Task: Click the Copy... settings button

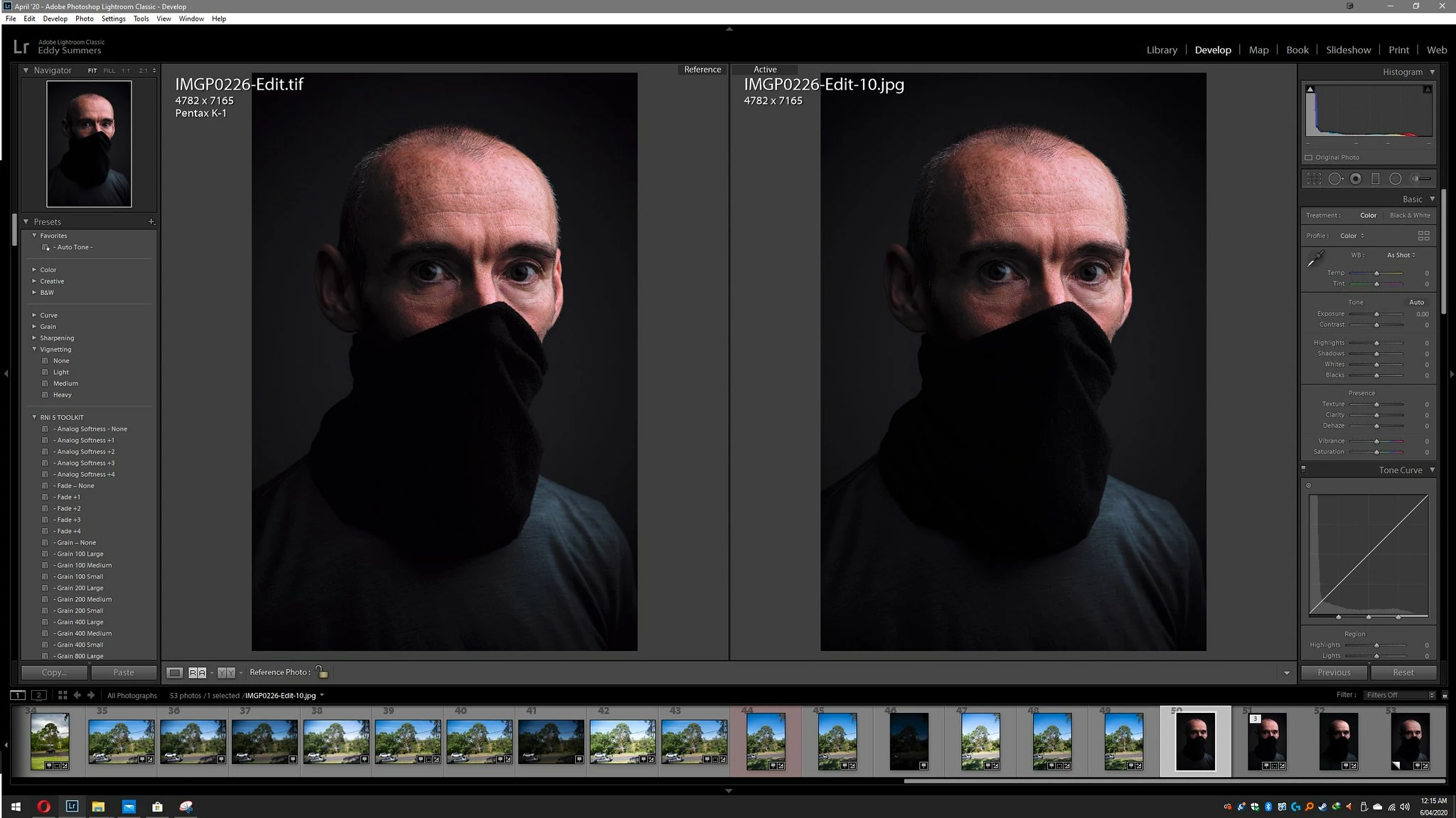Action: pyautogui.click(x=54, y=672)
